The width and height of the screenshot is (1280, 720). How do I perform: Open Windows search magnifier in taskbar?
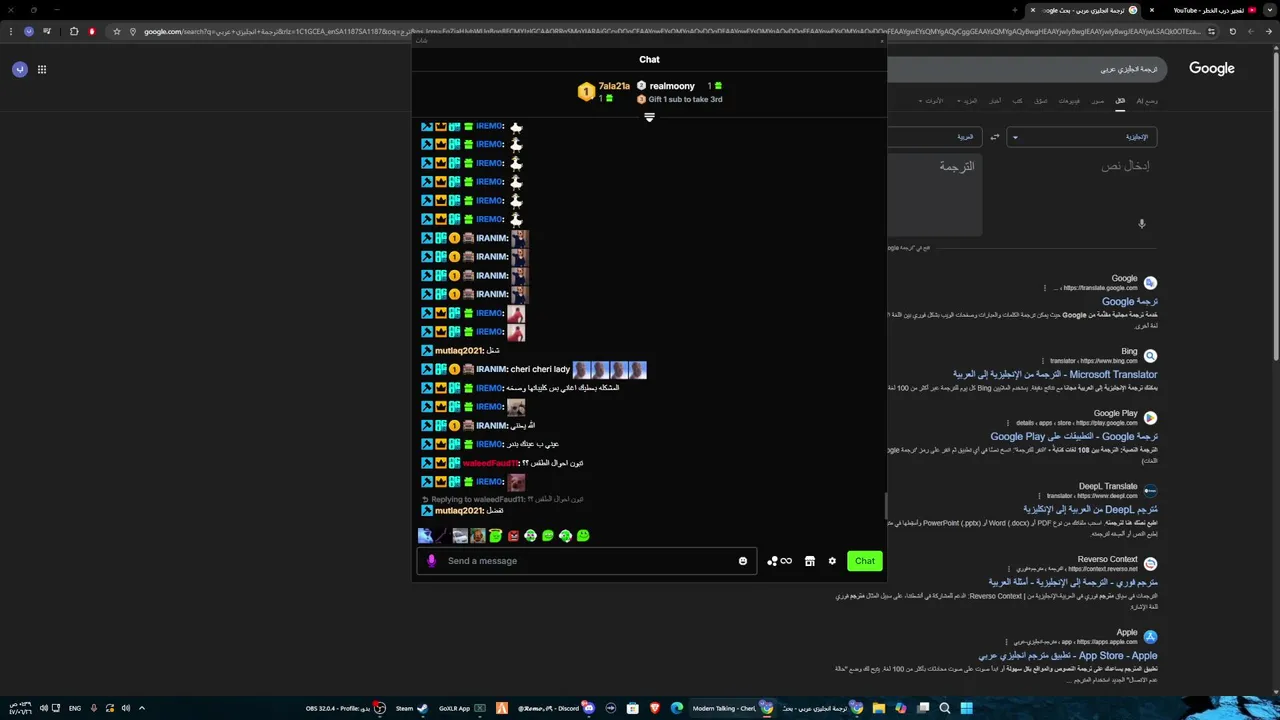click(x=944, y=708)
